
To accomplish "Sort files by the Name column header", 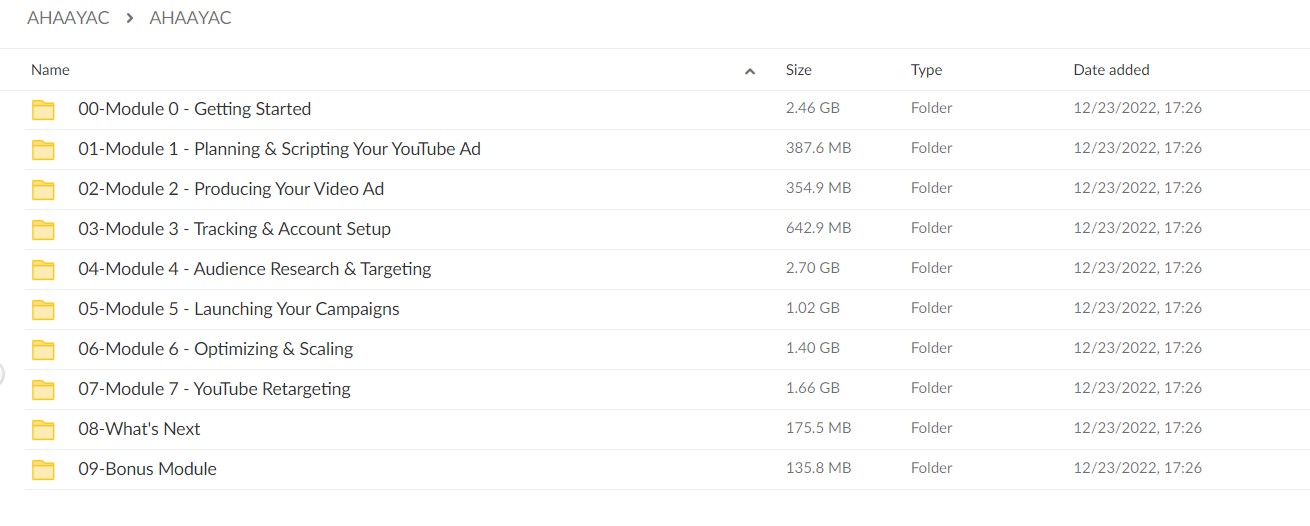I will pos(50,70).
